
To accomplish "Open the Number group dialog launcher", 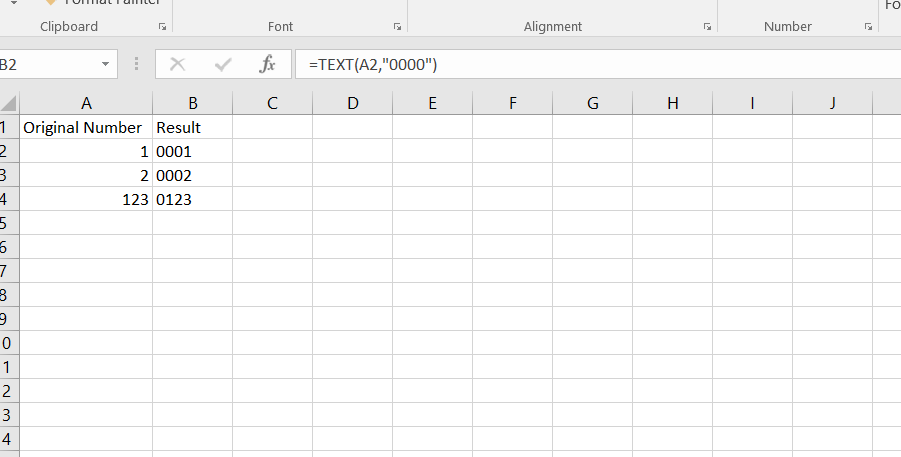I will click(867, 28).
